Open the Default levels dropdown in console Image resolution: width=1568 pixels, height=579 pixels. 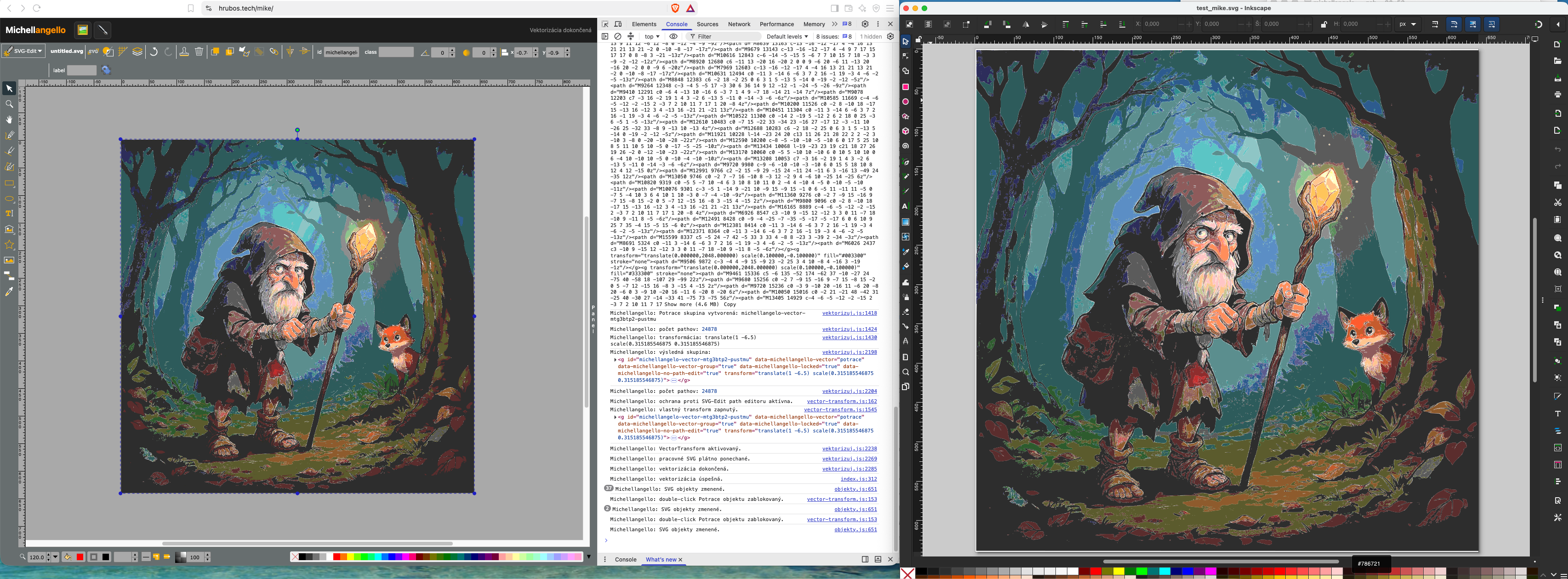(x=787, y=36)
